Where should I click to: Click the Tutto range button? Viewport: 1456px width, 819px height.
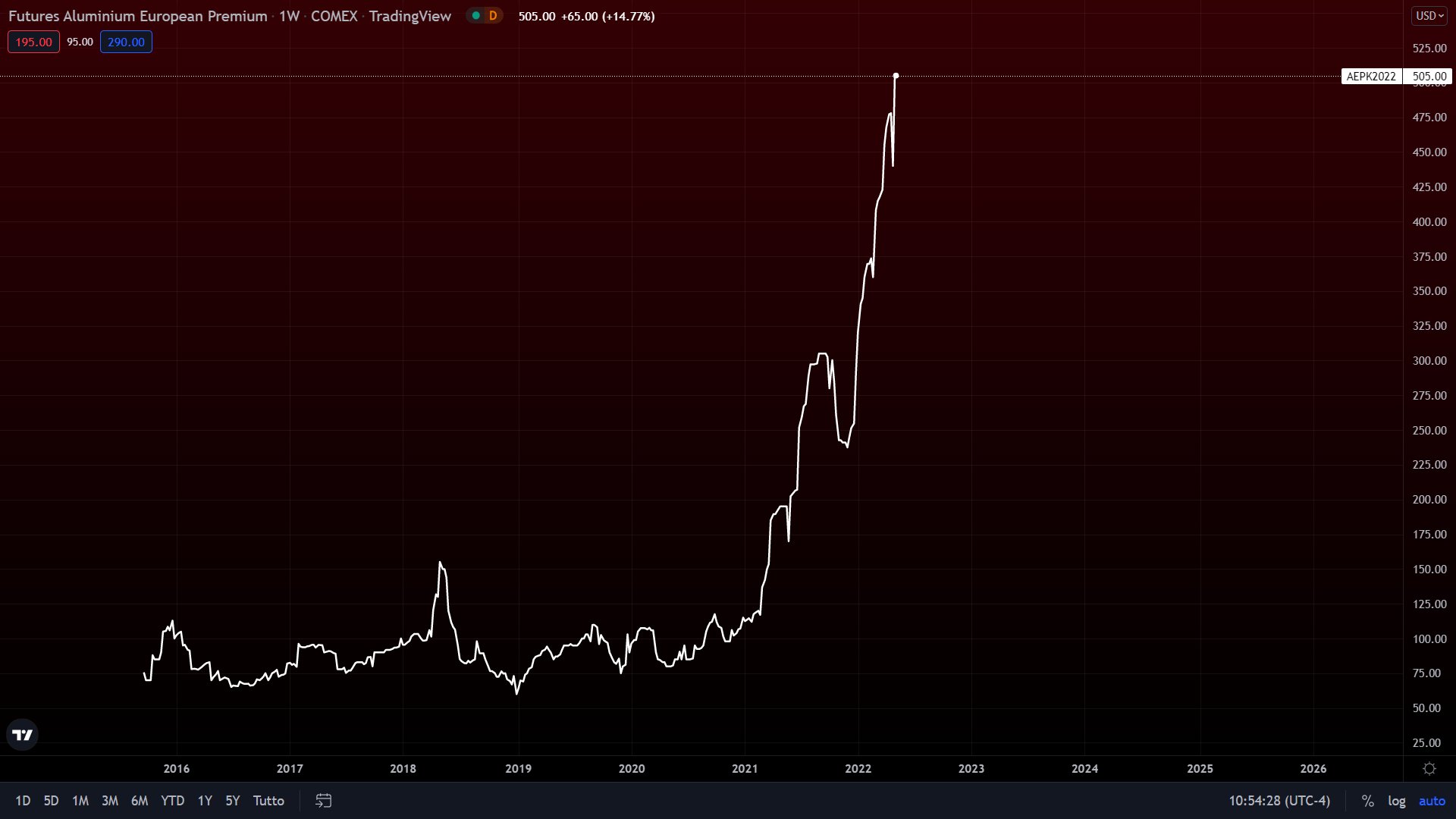[268, 801]
